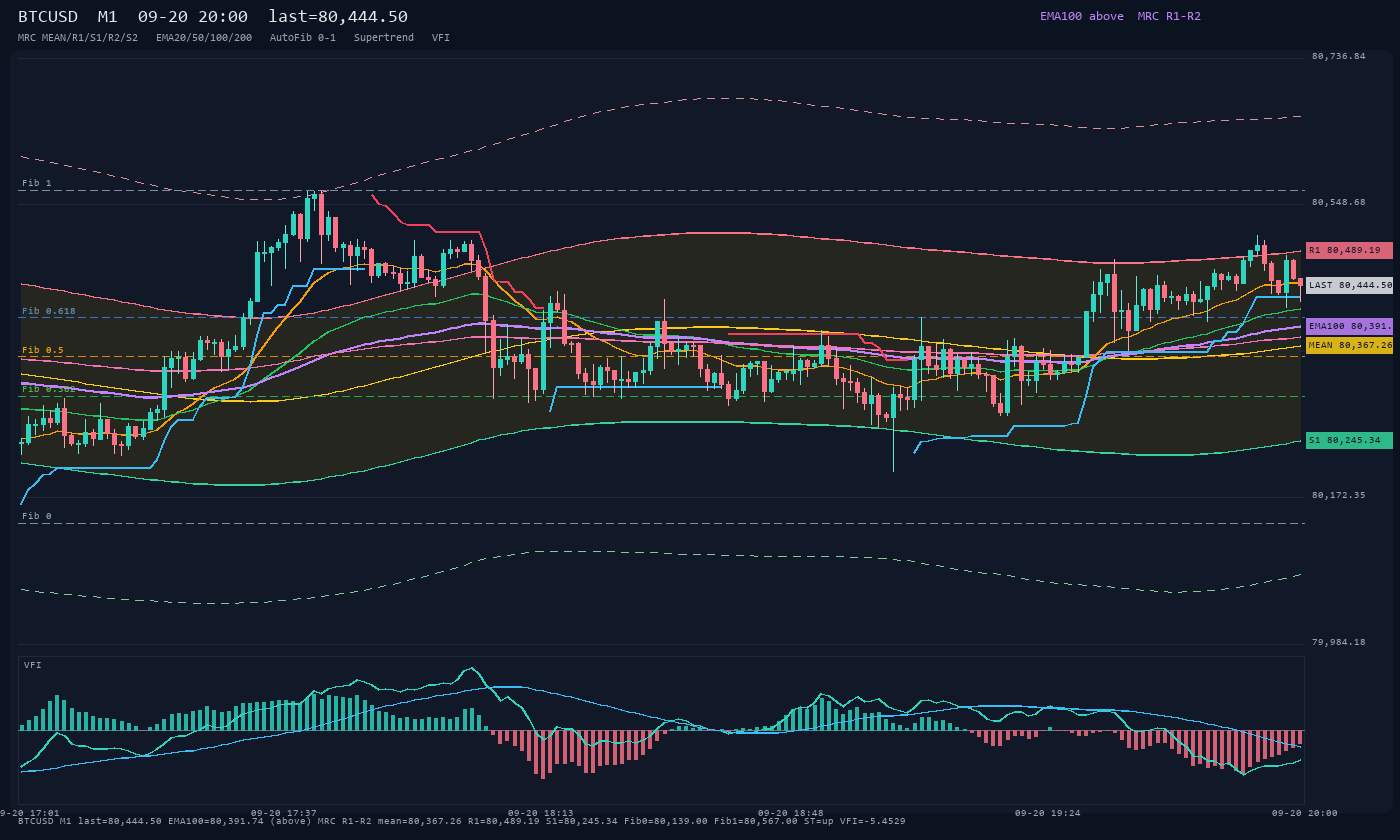Click the purple EMA100 price tag
This screenshot has height=840, width=1400.
pyautogui.click(x=1349, y=326)
